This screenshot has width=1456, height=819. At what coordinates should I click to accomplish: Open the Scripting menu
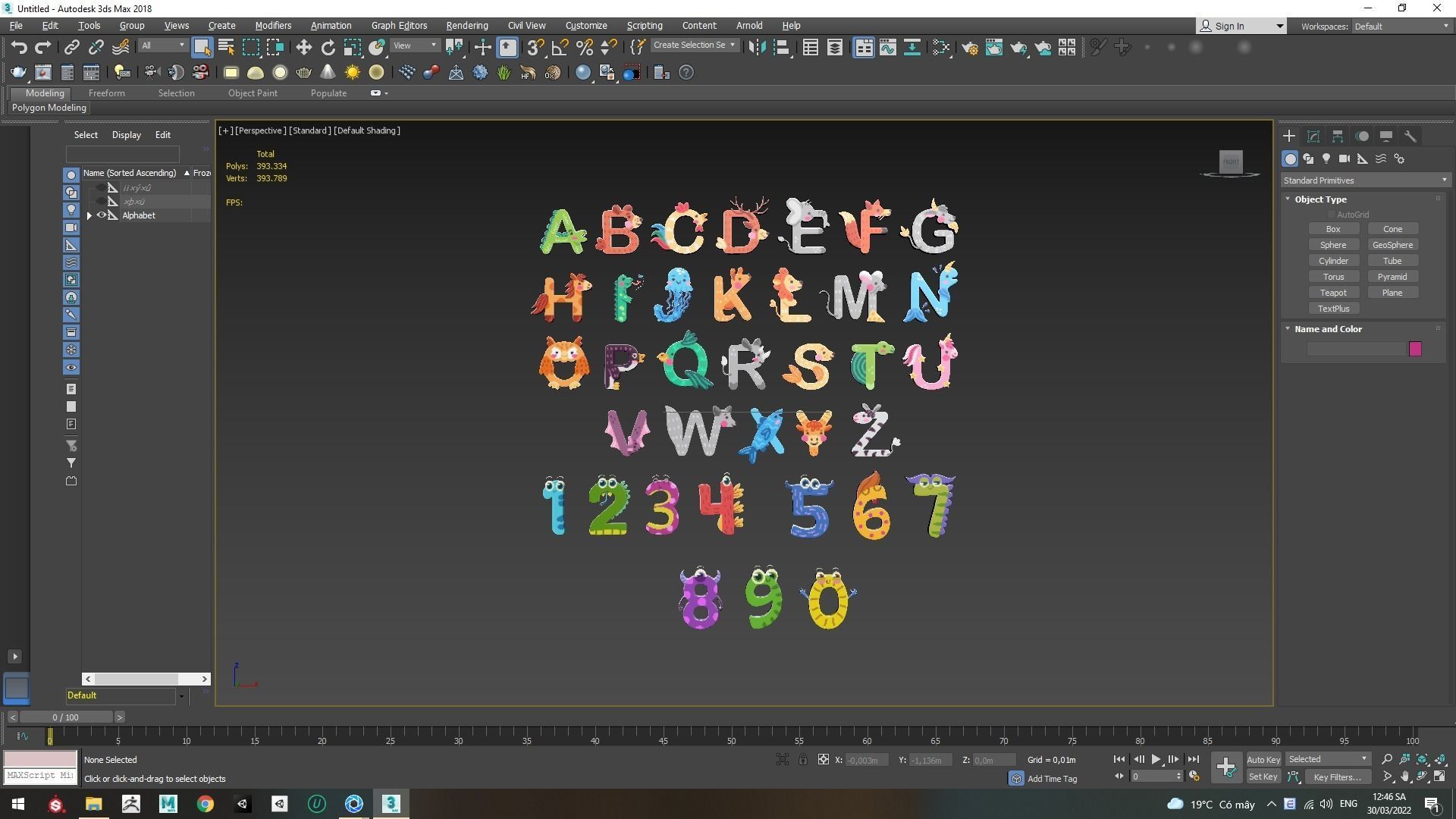point(644,25)
